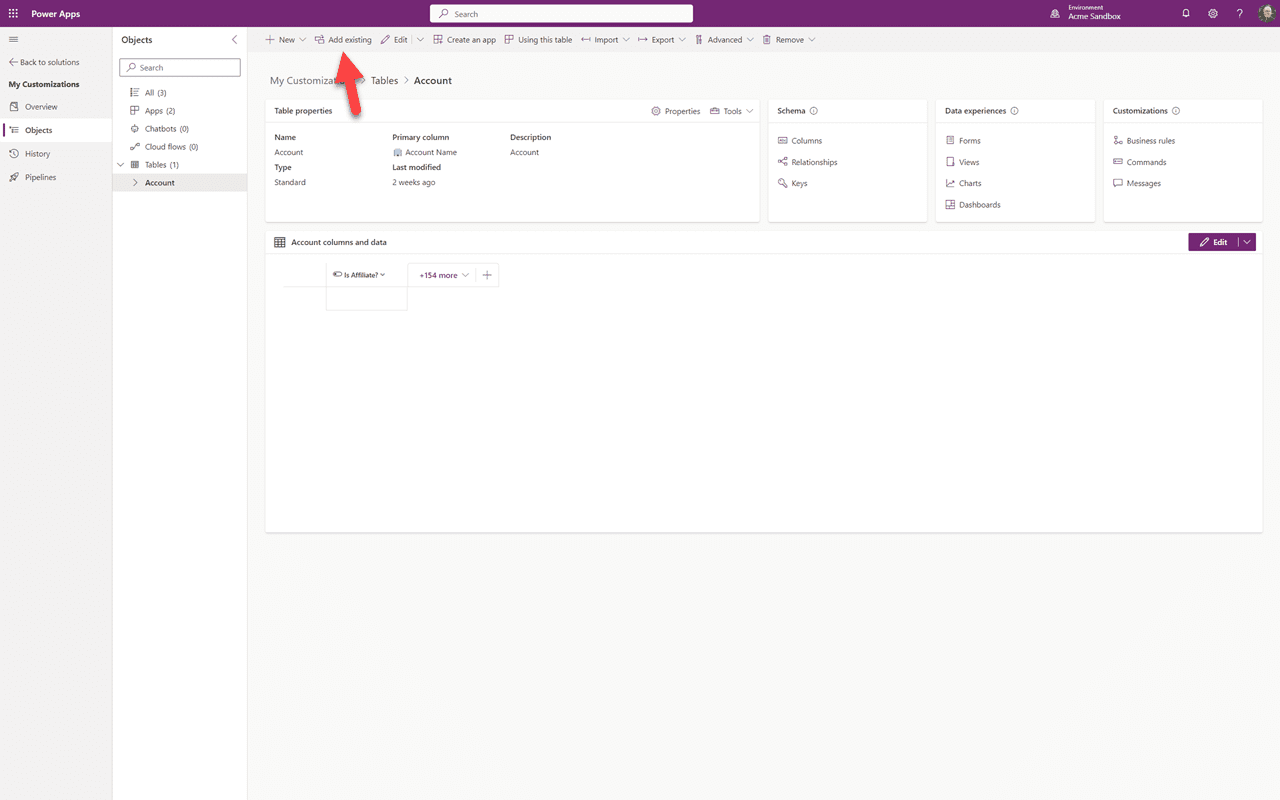The width and height of the screenshot is (1280, 800).
Task: Open the Tools dropdown in table properties
Action: (x=732, y=111)
